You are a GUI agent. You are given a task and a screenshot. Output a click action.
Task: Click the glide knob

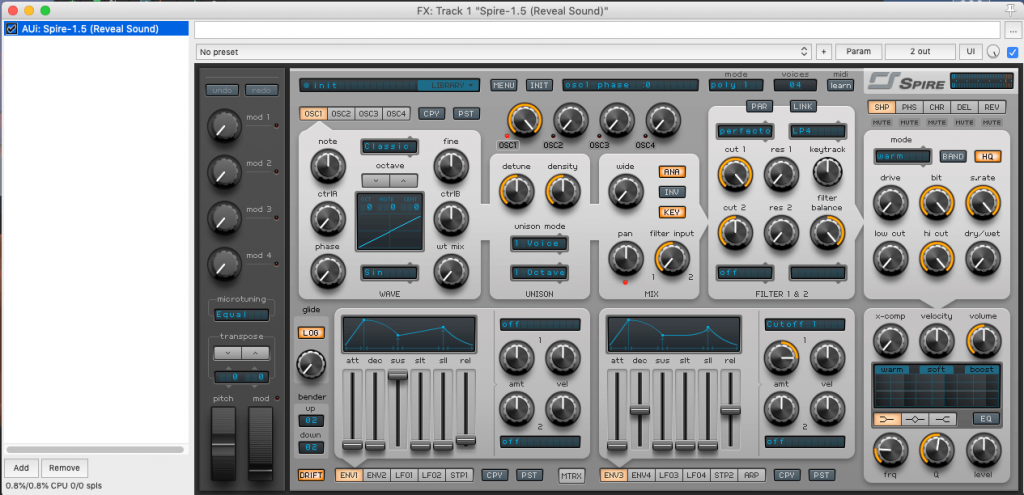click(x=311, y=364)
